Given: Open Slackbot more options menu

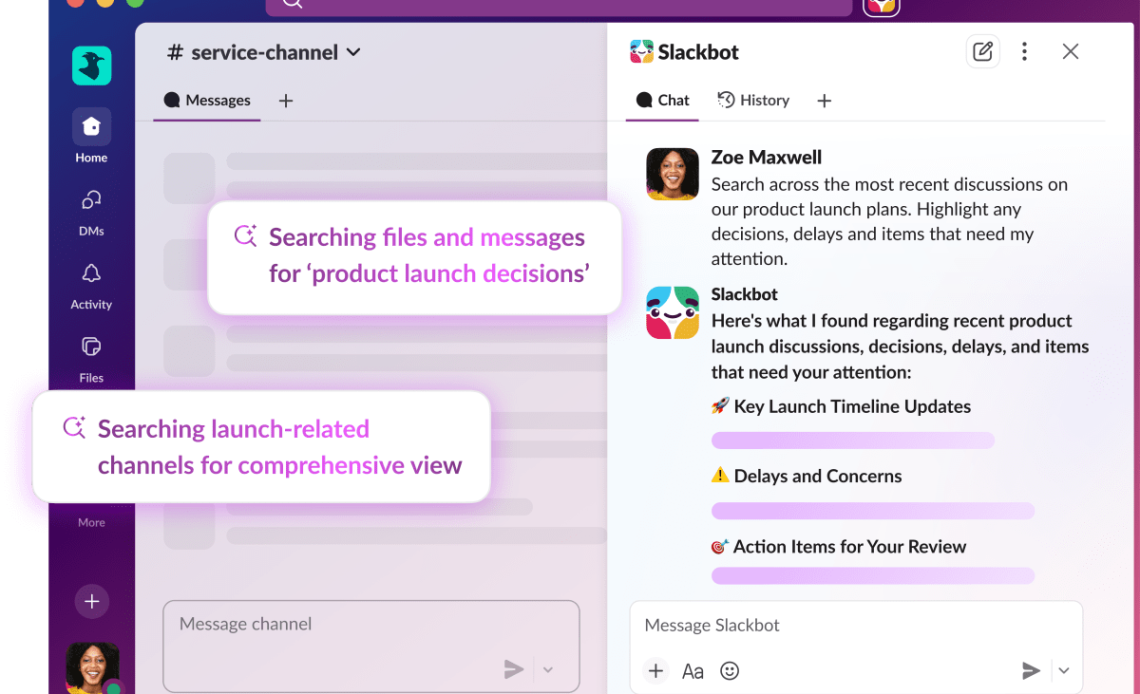Looking at the screenshot, I should [1024, 52].
